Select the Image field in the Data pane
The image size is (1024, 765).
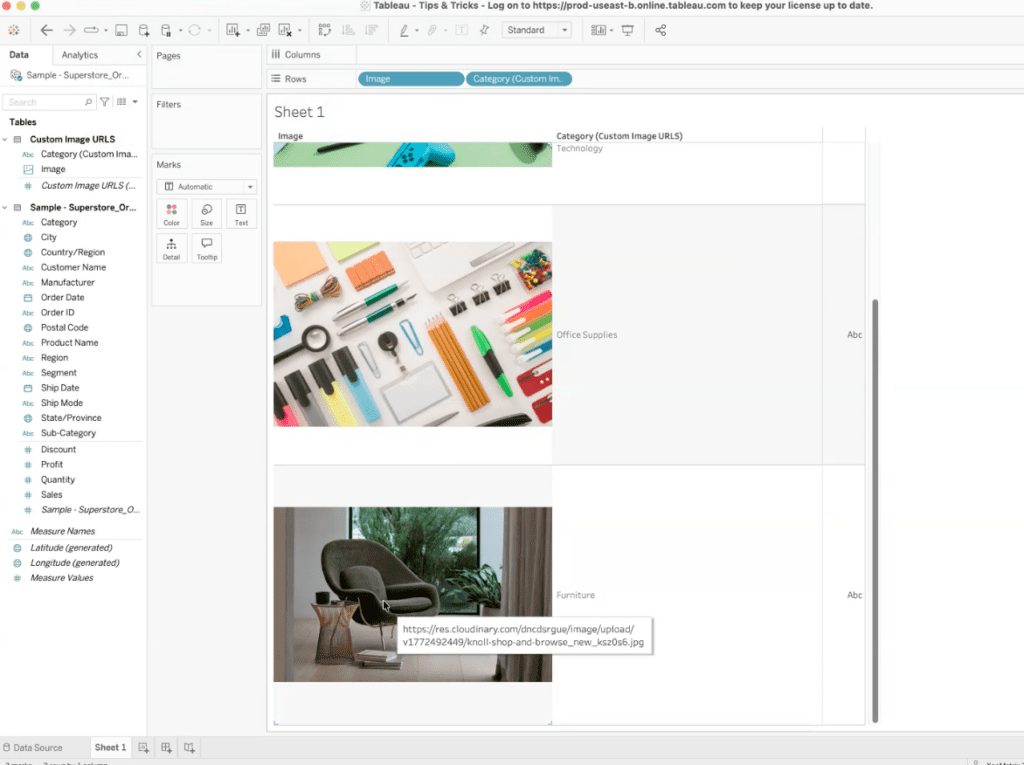(x=53, y=169)
